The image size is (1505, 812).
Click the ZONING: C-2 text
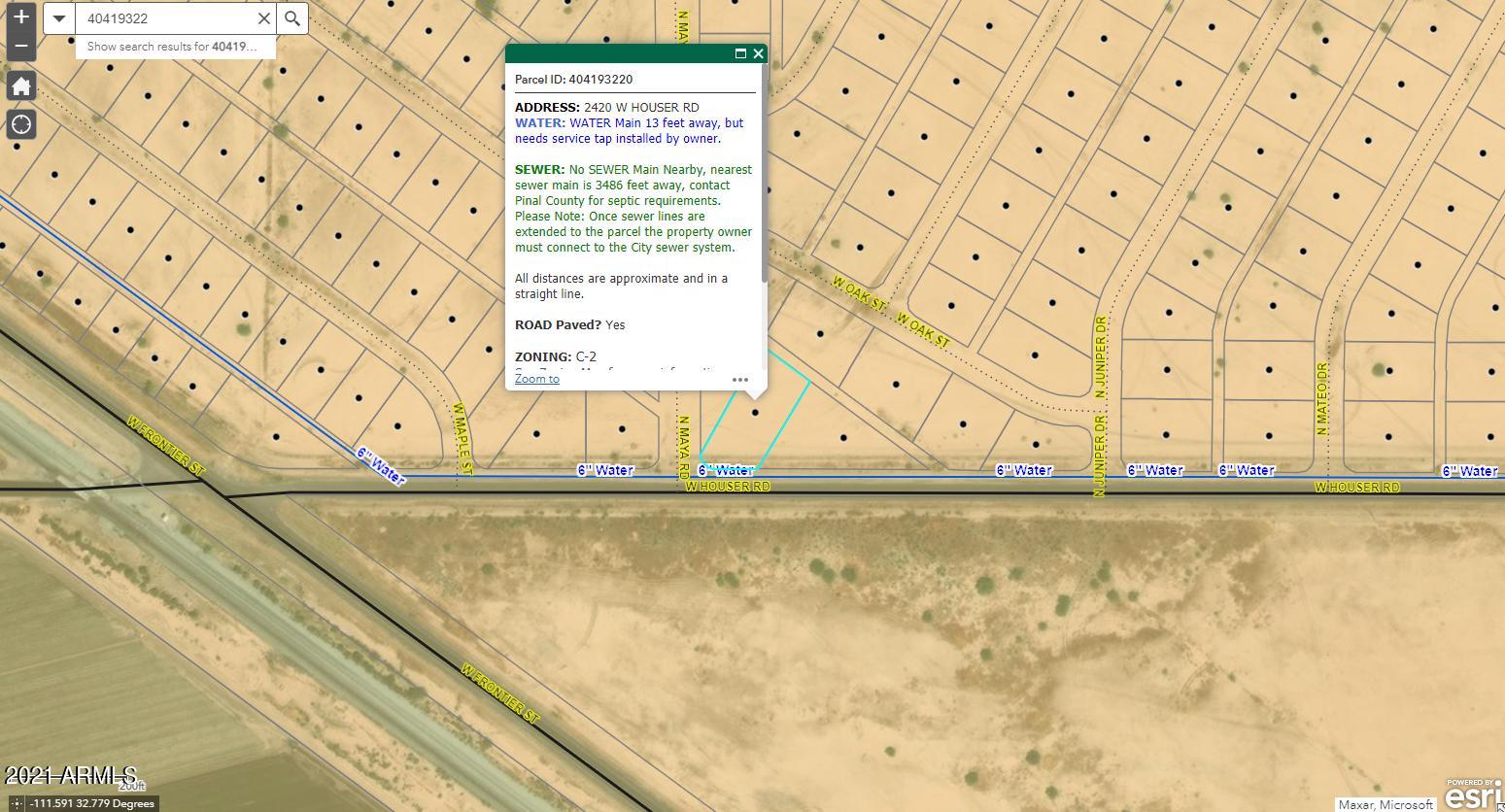click(556, 356)
